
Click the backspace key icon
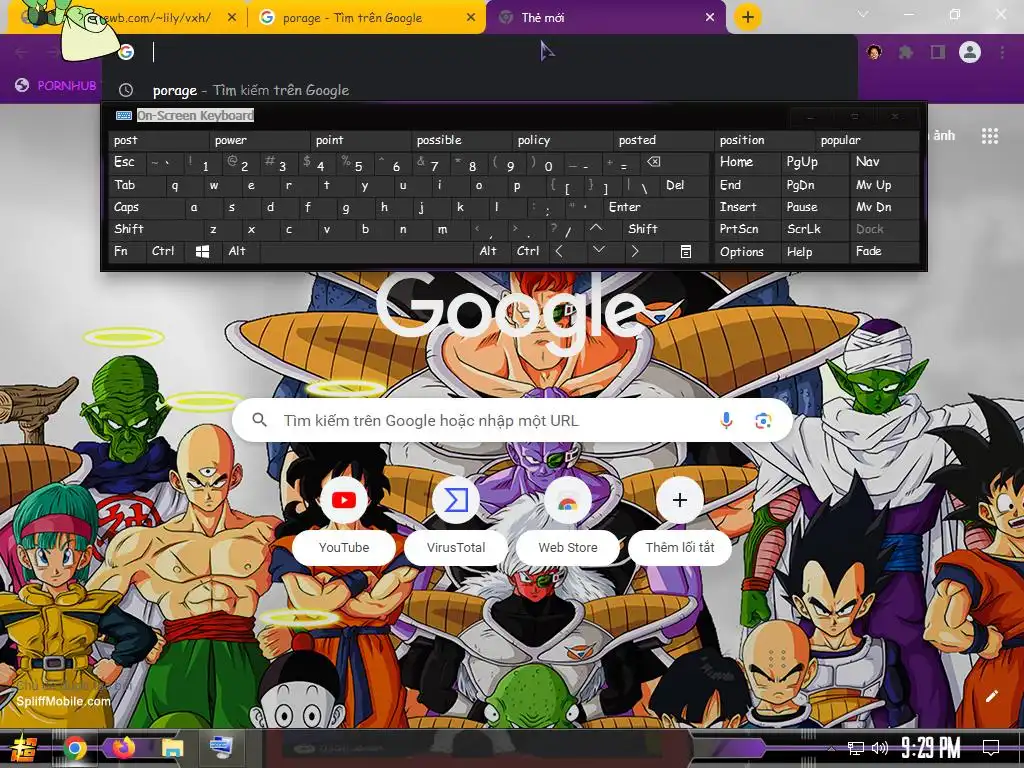[x=673, y=163]
